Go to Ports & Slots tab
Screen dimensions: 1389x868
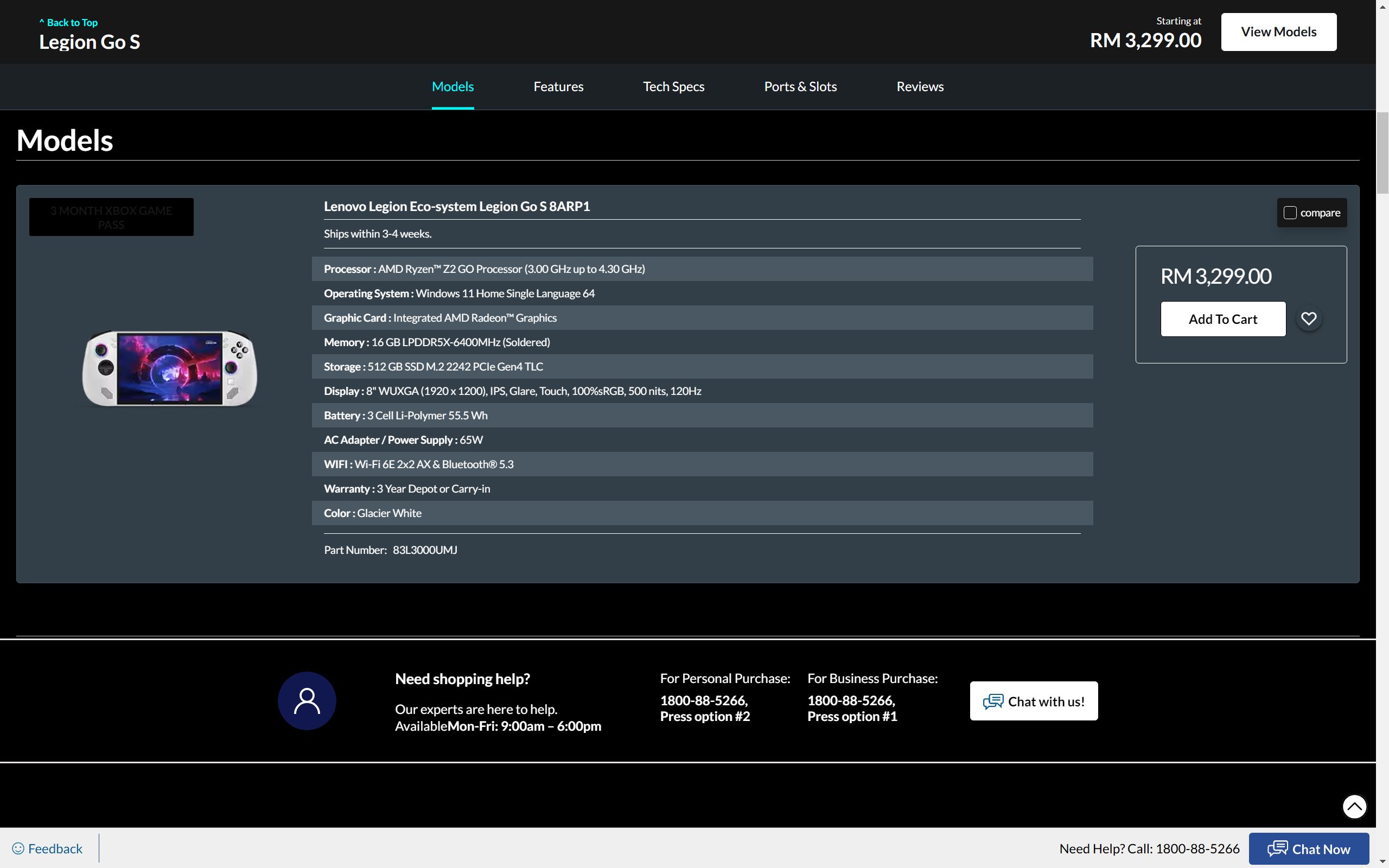[800, 87]
